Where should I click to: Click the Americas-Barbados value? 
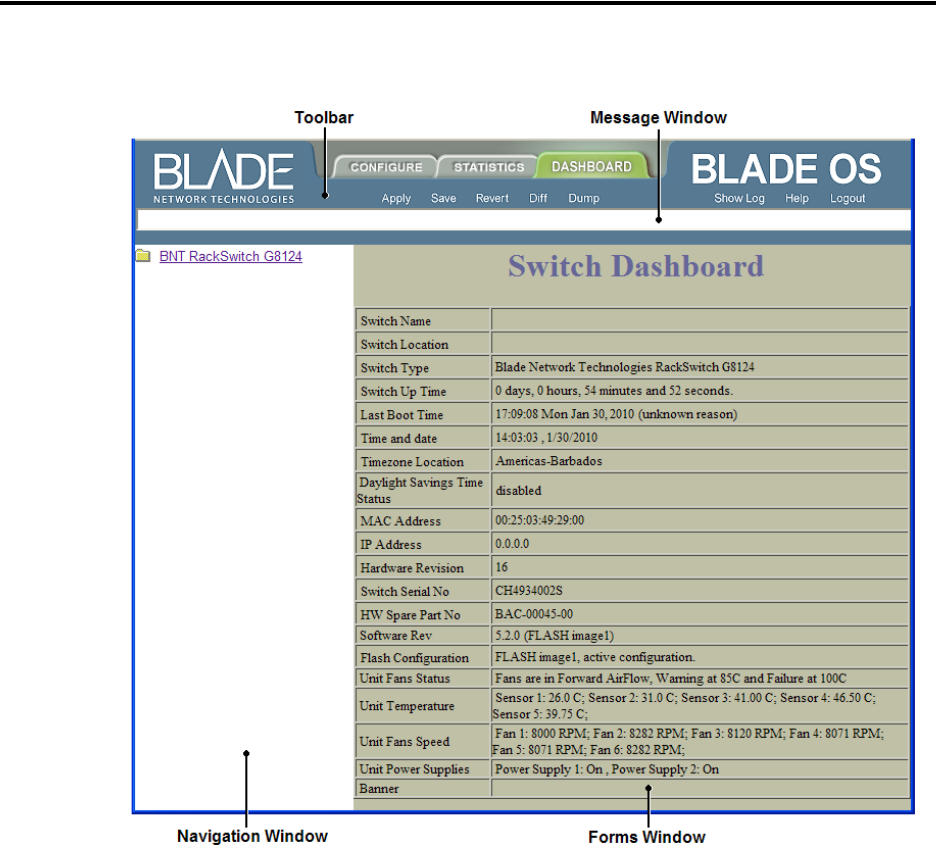coord(549,461)
